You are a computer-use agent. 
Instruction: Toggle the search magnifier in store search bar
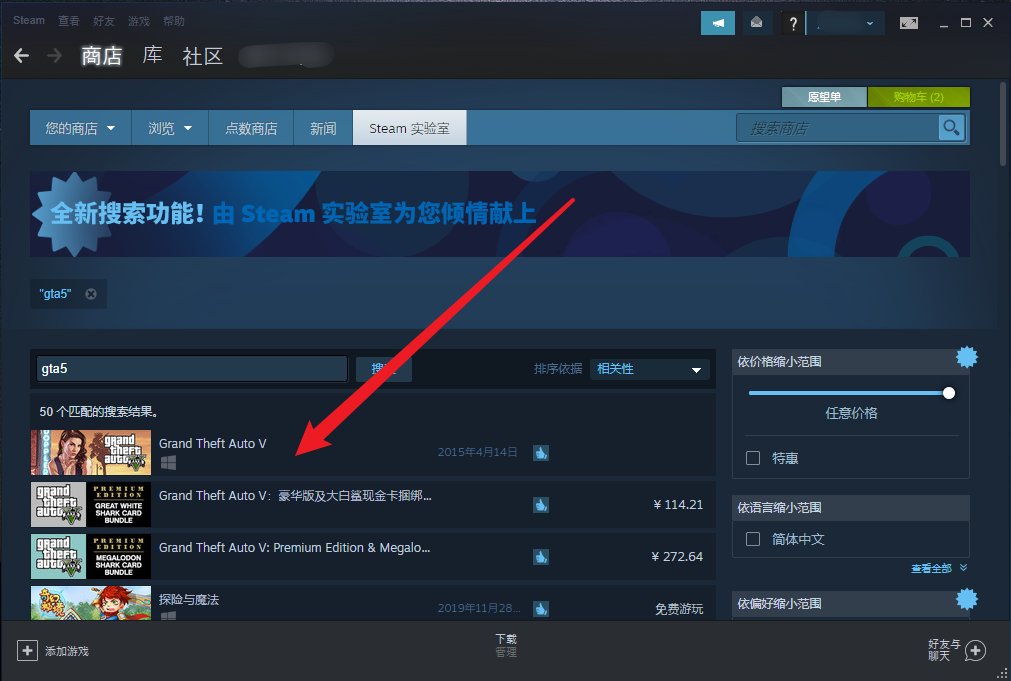coord(950,127)
